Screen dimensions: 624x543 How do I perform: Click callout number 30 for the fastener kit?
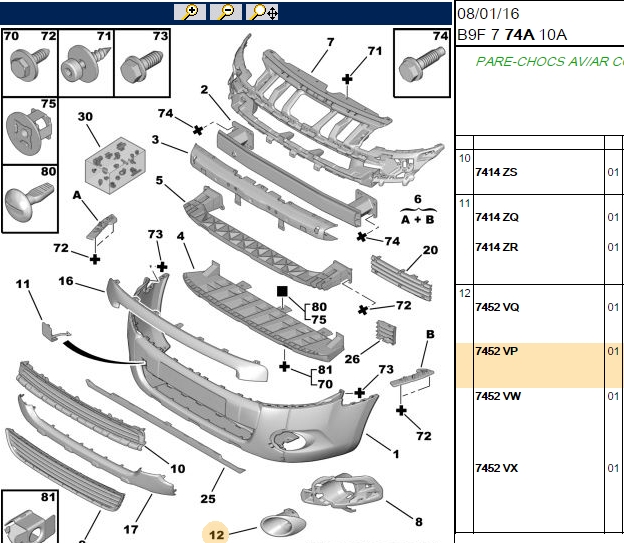click(x=85, y=117)
